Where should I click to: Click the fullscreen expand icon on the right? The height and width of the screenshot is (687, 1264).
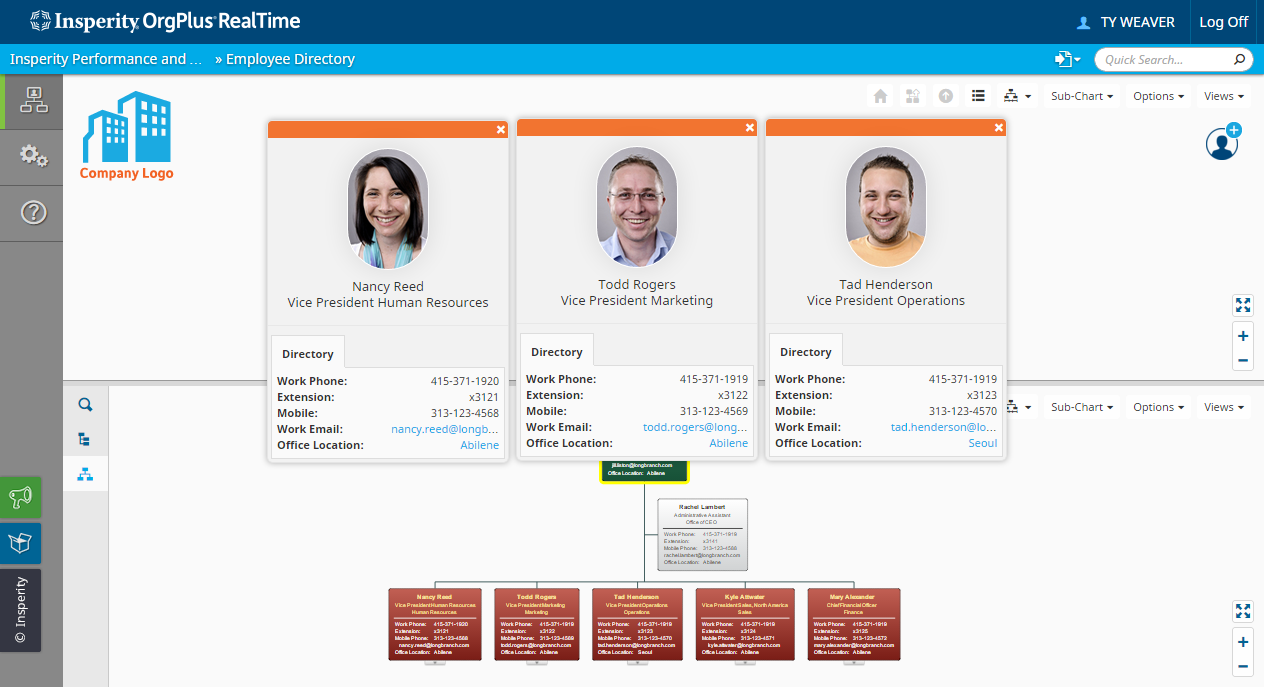[1243, 305]
